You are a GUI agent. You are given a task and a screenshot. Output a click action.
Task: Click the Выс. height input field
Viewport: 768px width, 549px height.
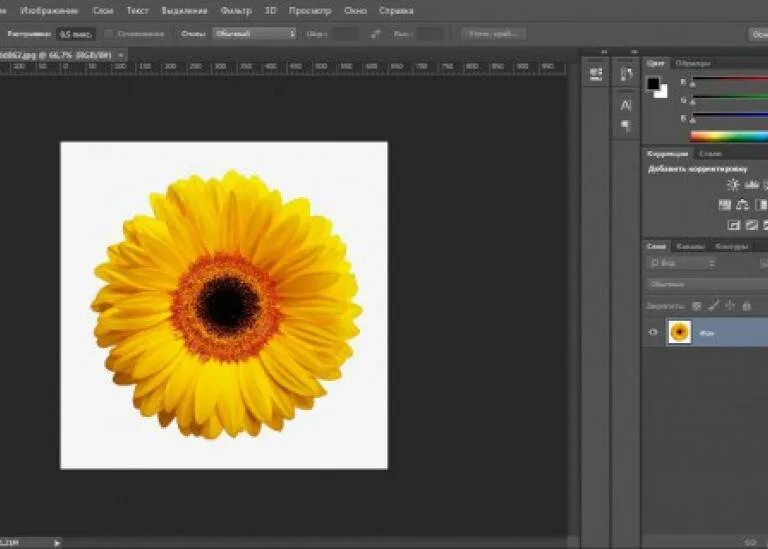[x=431, y=34]
